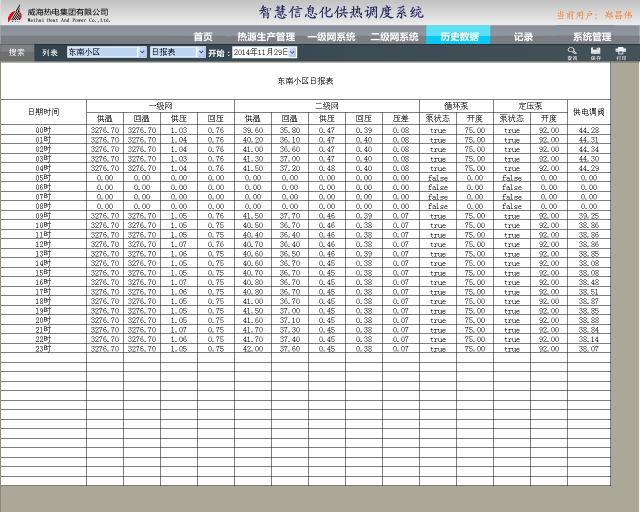
Task: Click the 循环泵 group header
Action: pos(456,106)
